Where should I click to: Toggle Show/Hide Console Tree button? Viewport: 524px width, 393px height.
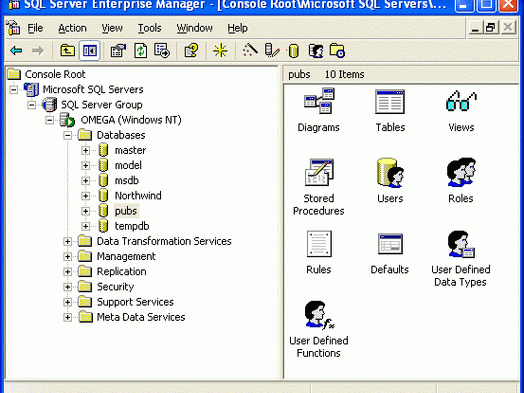[x=90, y=51]
